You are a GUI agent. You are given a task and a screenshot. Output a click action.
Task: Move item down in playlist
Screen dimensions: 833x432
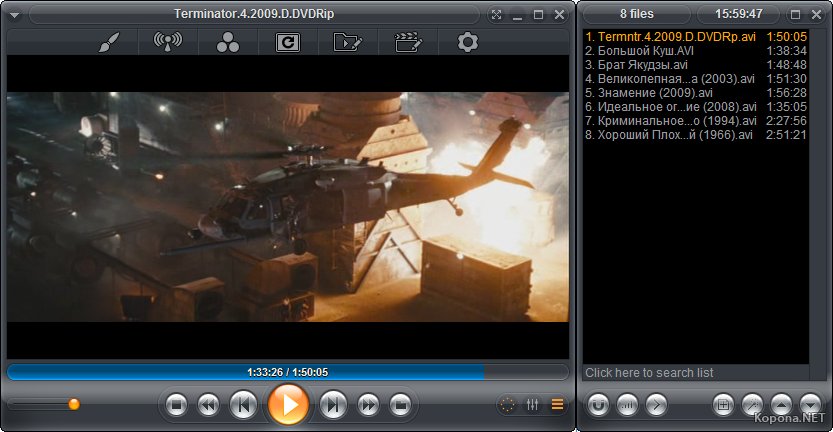point(811,405)
